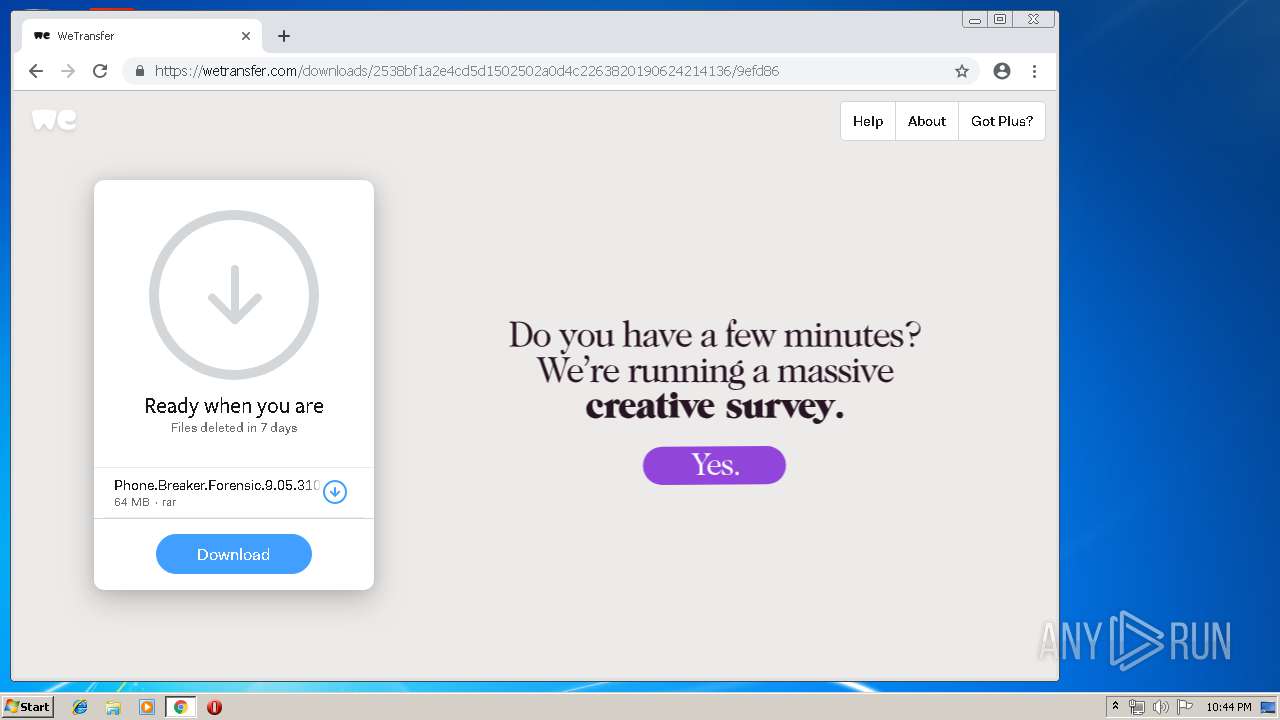
Task: Click the 'creative survey.' headline text
Action: pos(714,406)
